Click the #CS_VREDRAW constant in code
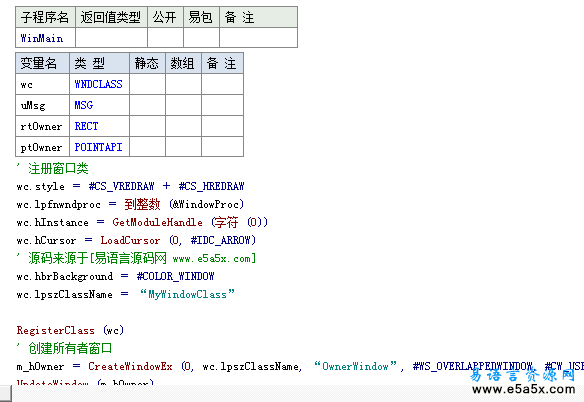Screen dimensions: 584x402 pyautogui.click(x=121, y=186)
